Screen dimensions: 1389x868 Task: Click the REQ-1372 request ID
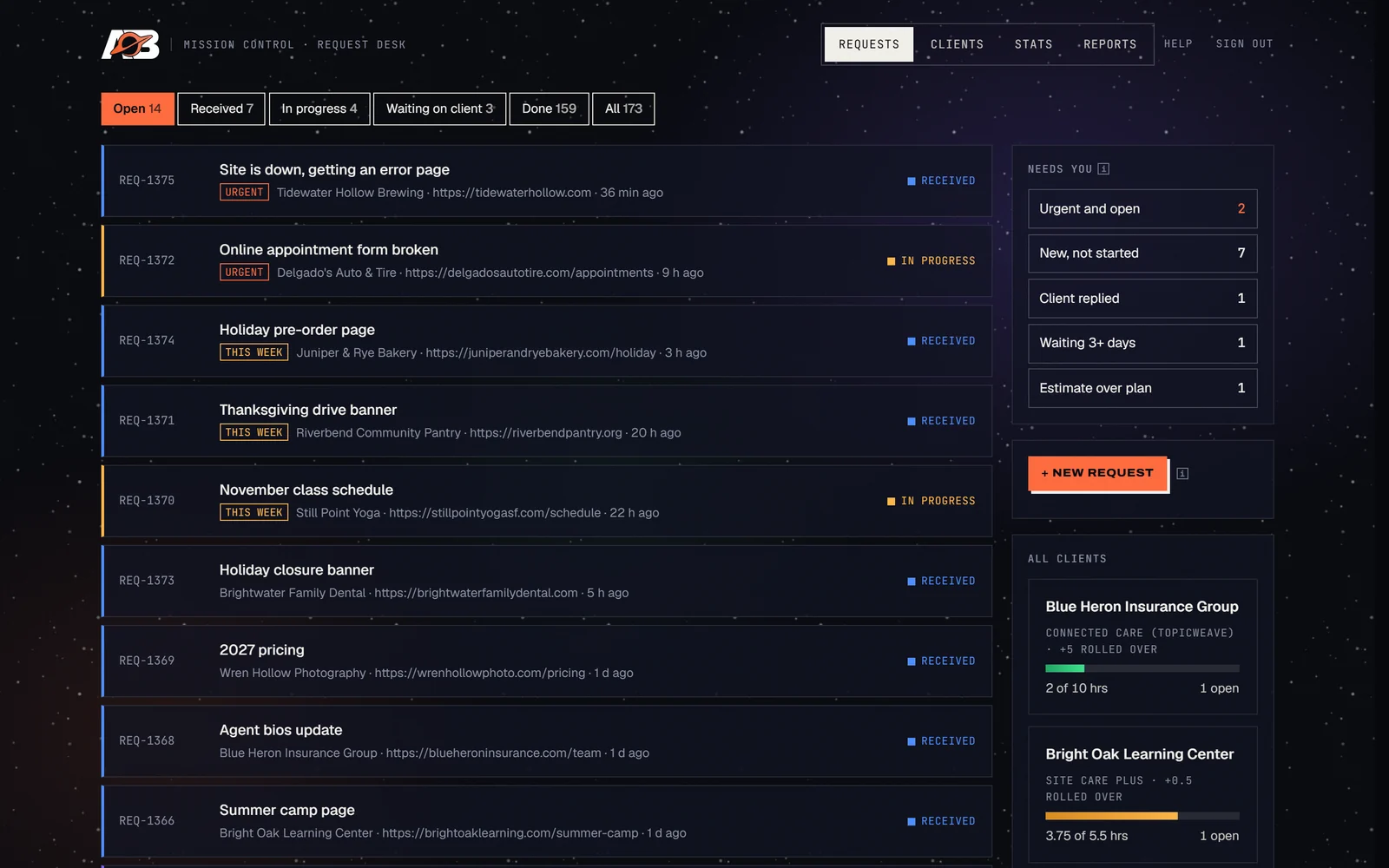point(147,260)
